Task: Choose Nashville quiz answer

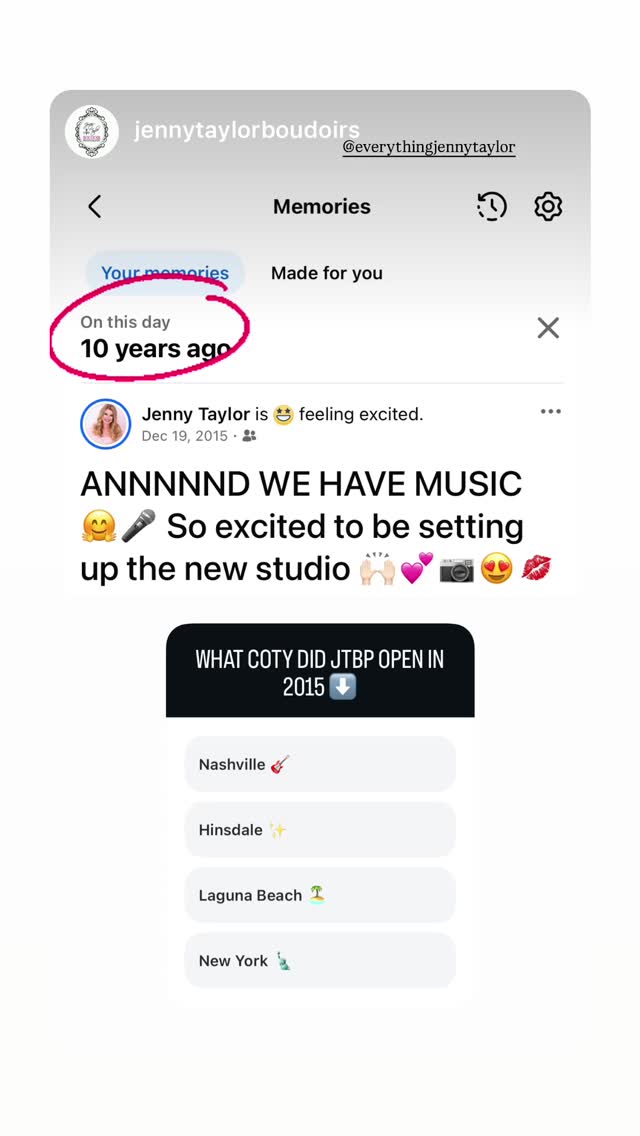Action: pyautogui.click(x=320, y=764)
